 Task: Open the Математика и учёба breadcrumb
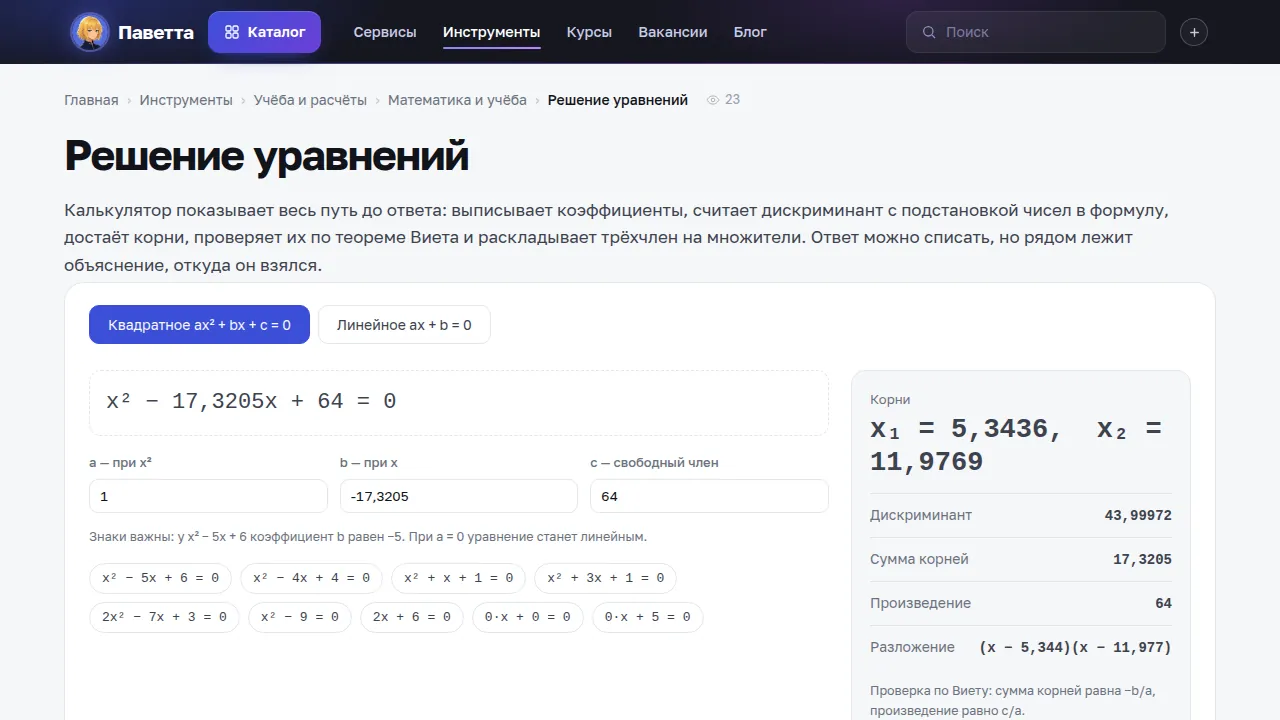457,100
